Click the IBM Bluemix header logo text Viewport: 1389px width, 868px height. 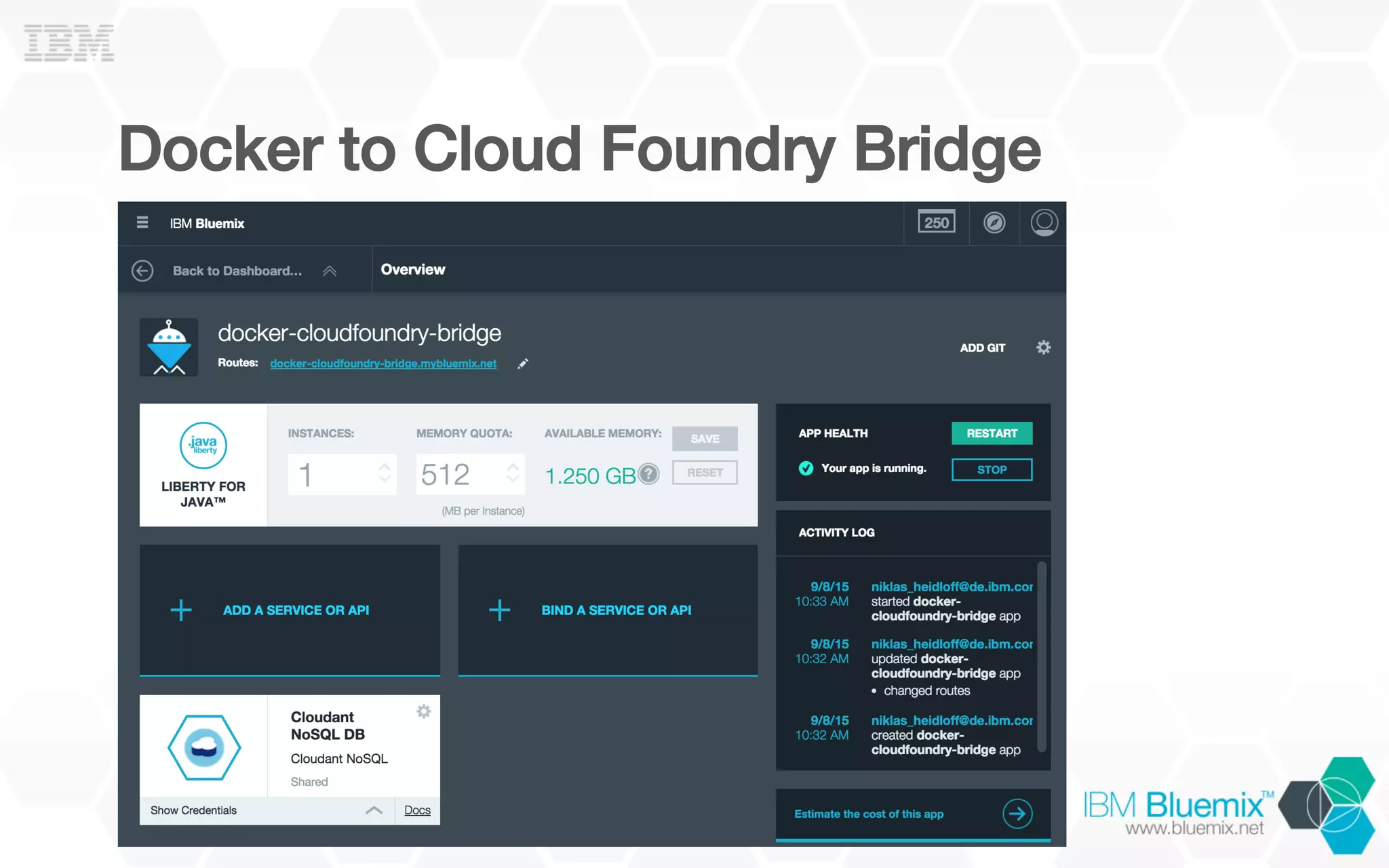207,224
